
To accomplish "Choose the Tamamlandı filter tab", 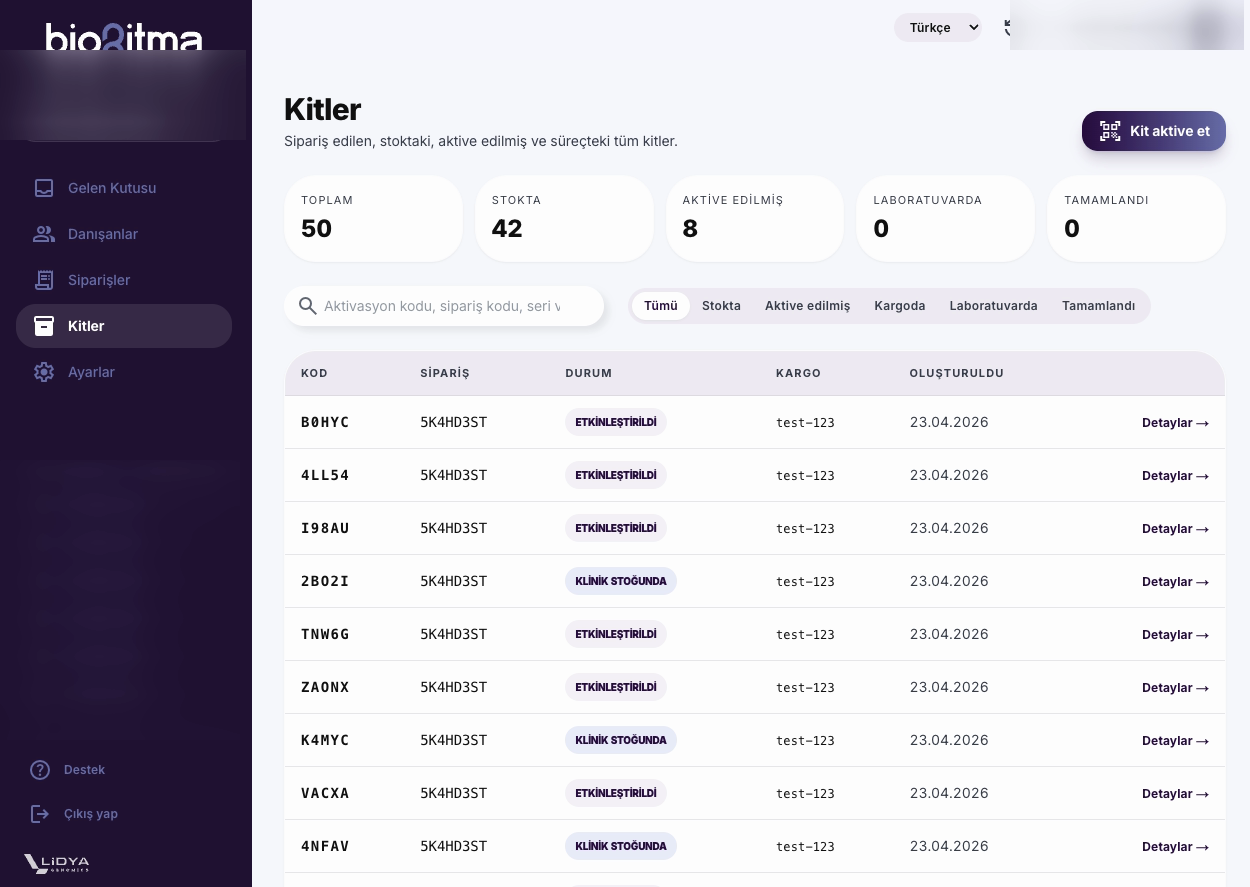I will (x=1098, y=306).
